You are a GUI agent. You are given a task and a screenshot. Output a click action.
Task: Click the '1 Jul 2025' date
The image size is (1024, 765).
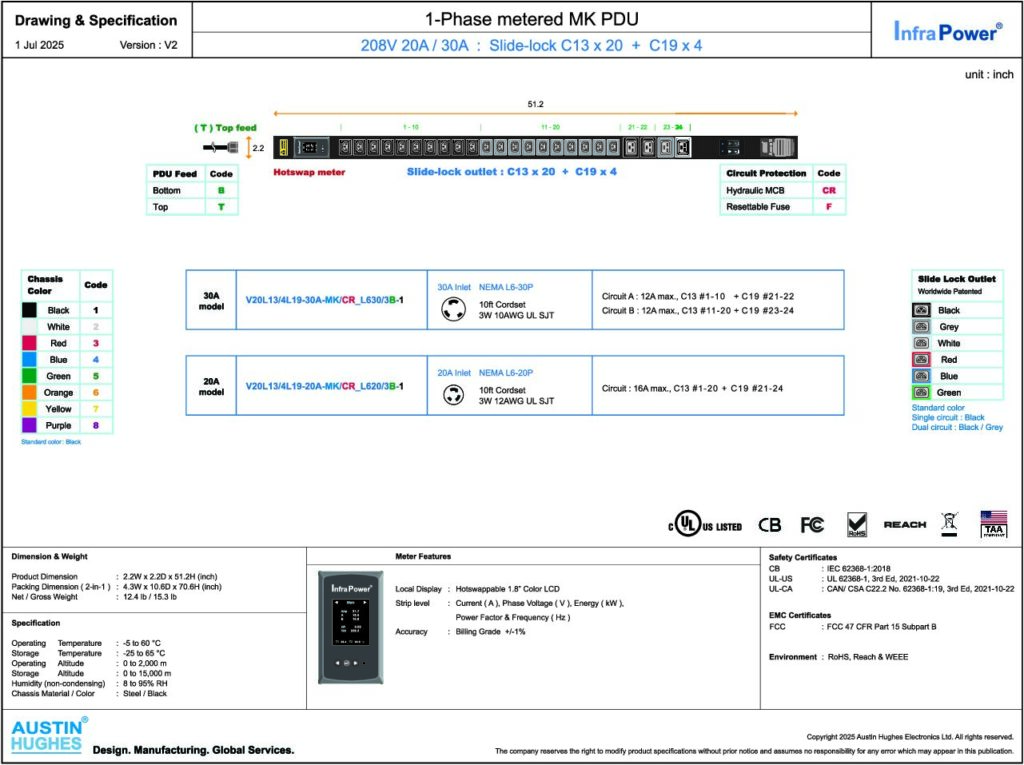pos(39,45)
